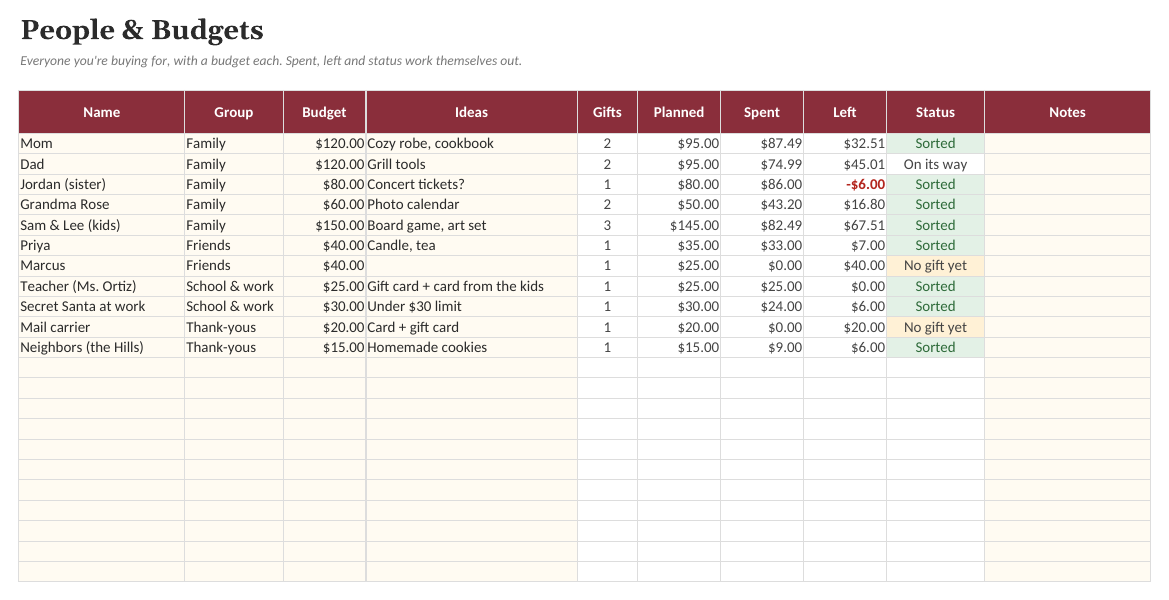Click the Homemade cookies idea cell
Viewport: 1169px width, 600px height.
[x=471, y=347]
